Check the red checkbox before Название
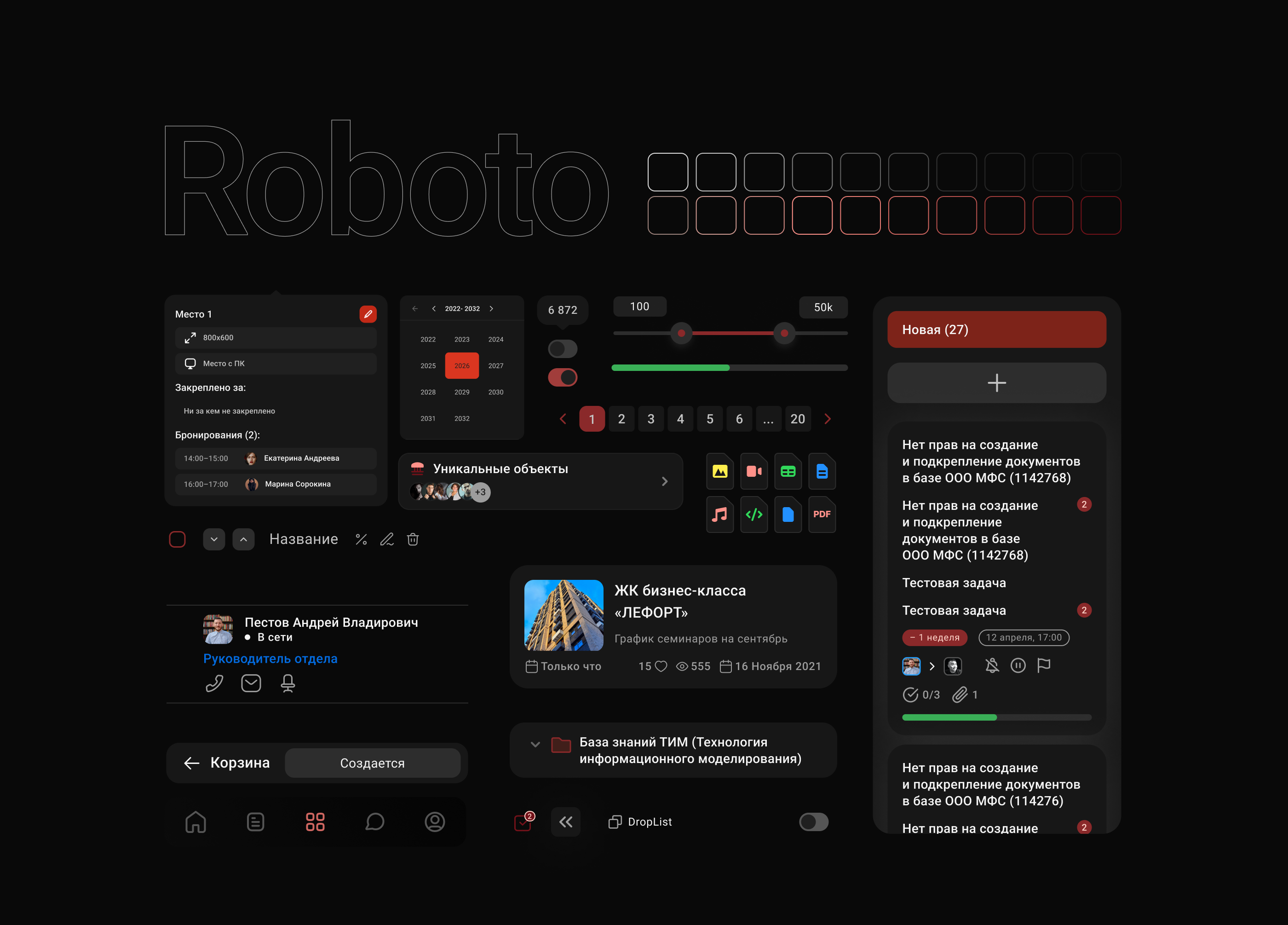Screen dimensions: 1288x925 [x=177, y=539]
